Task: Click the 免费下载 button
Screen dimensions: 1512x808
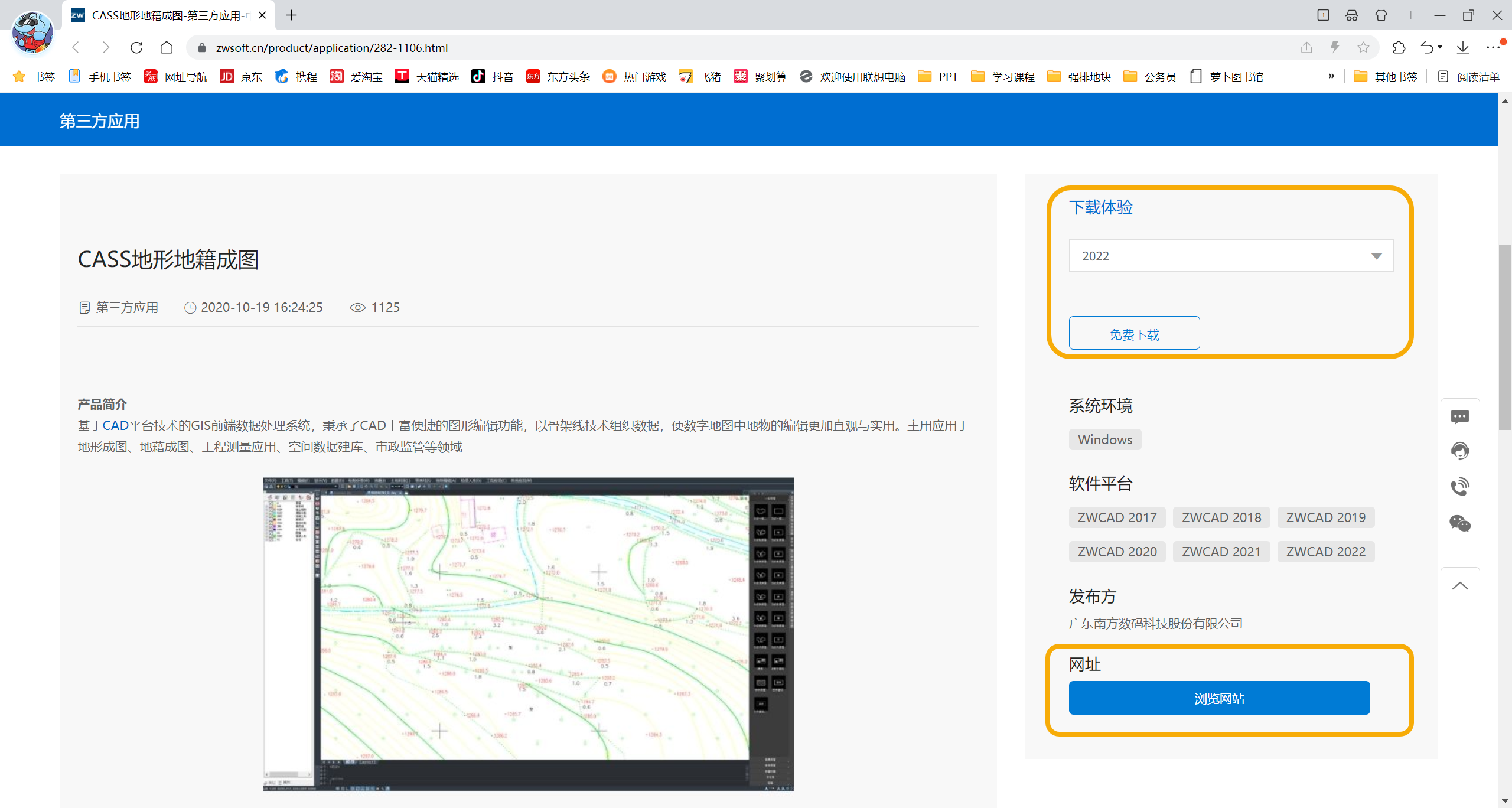Action: (x=1134, y=334)
